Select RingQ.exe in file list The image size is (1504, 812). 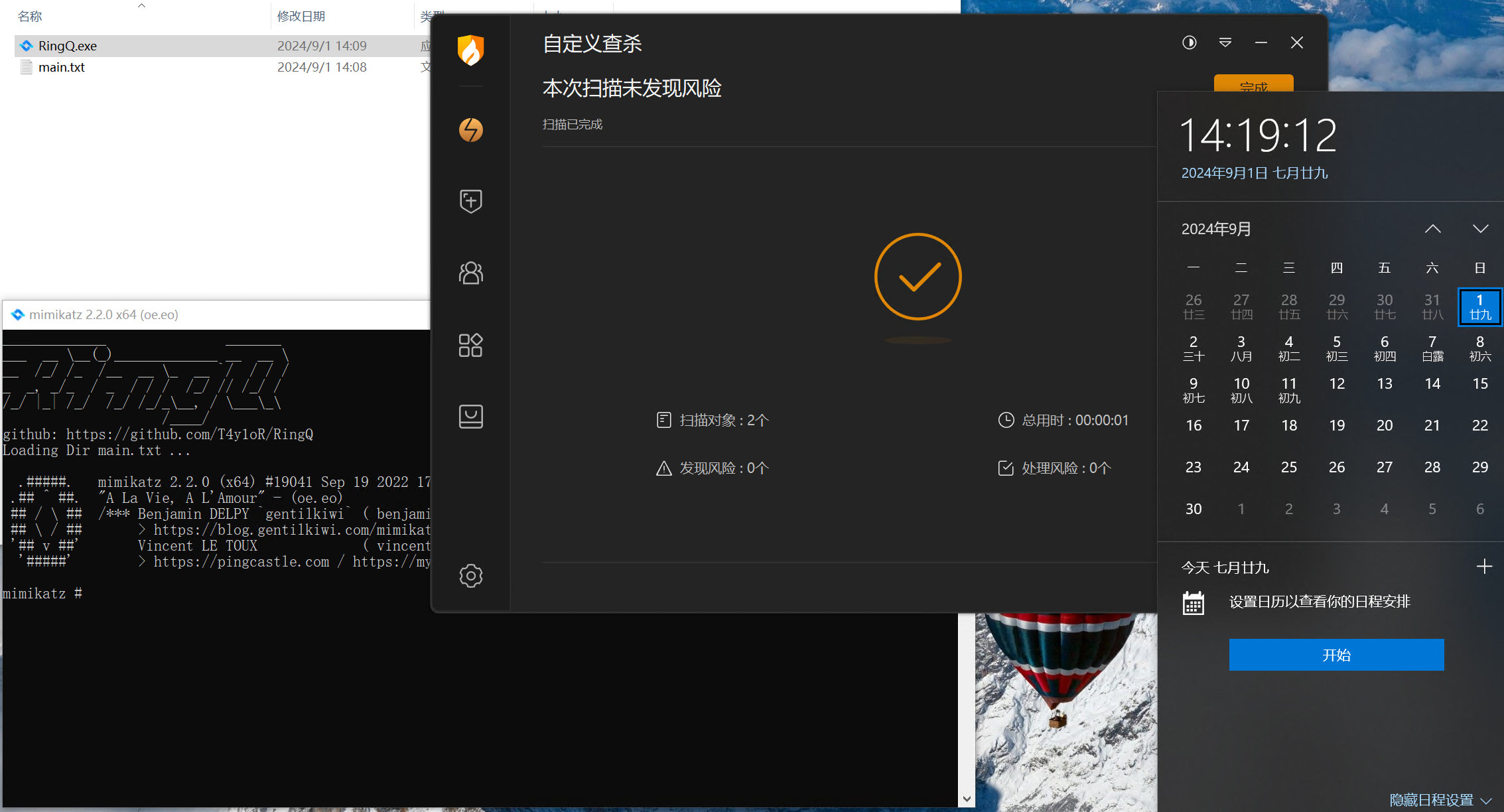68,46
